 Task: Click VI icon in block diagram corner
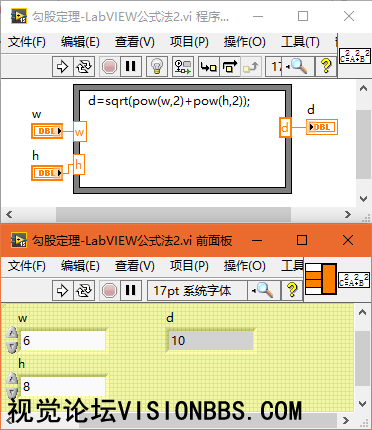[x=355, y=56]
